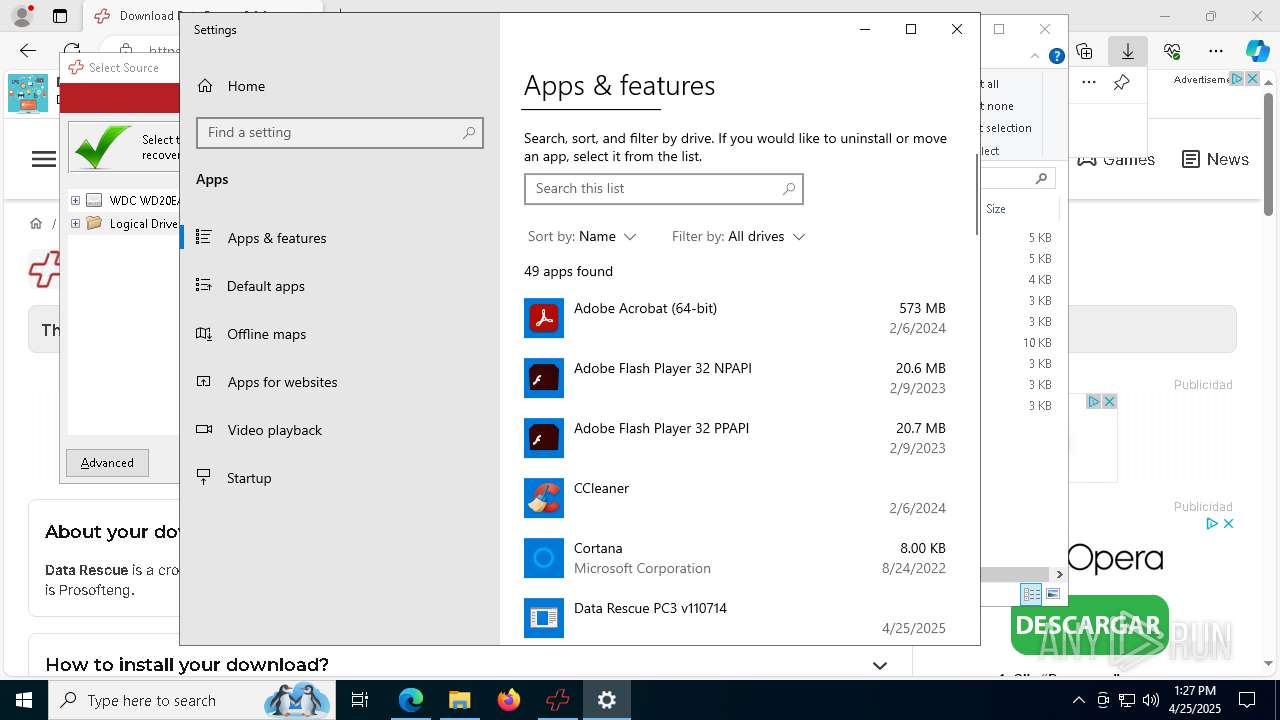The height and width of the screenshot is (720, 1280).
Task: Open Firefox from taskbar
Action: point(508,700)
